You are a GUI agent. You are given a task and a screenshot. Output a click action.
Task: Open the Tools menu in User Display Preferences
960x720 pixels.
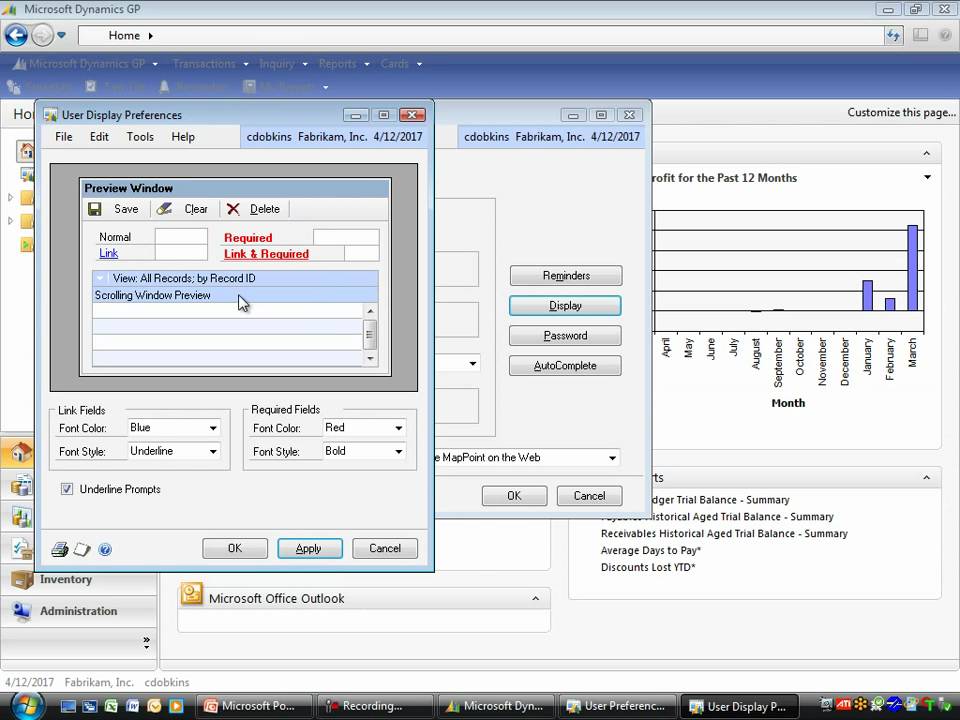coord(140,137)
